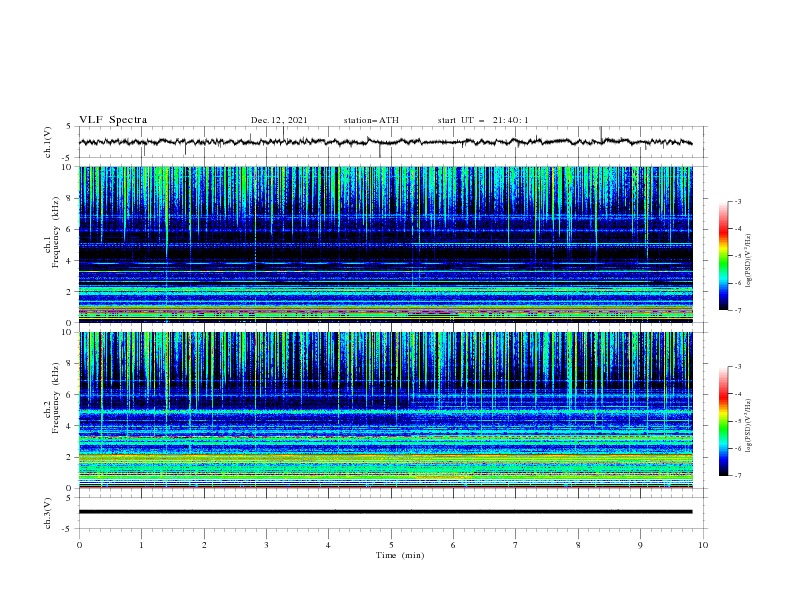Click the upper "log(PSD)(V²/Hz)" colorbar label
Image resolution: width=792 pixels, height=612 pixels.
tap(749, 261)
